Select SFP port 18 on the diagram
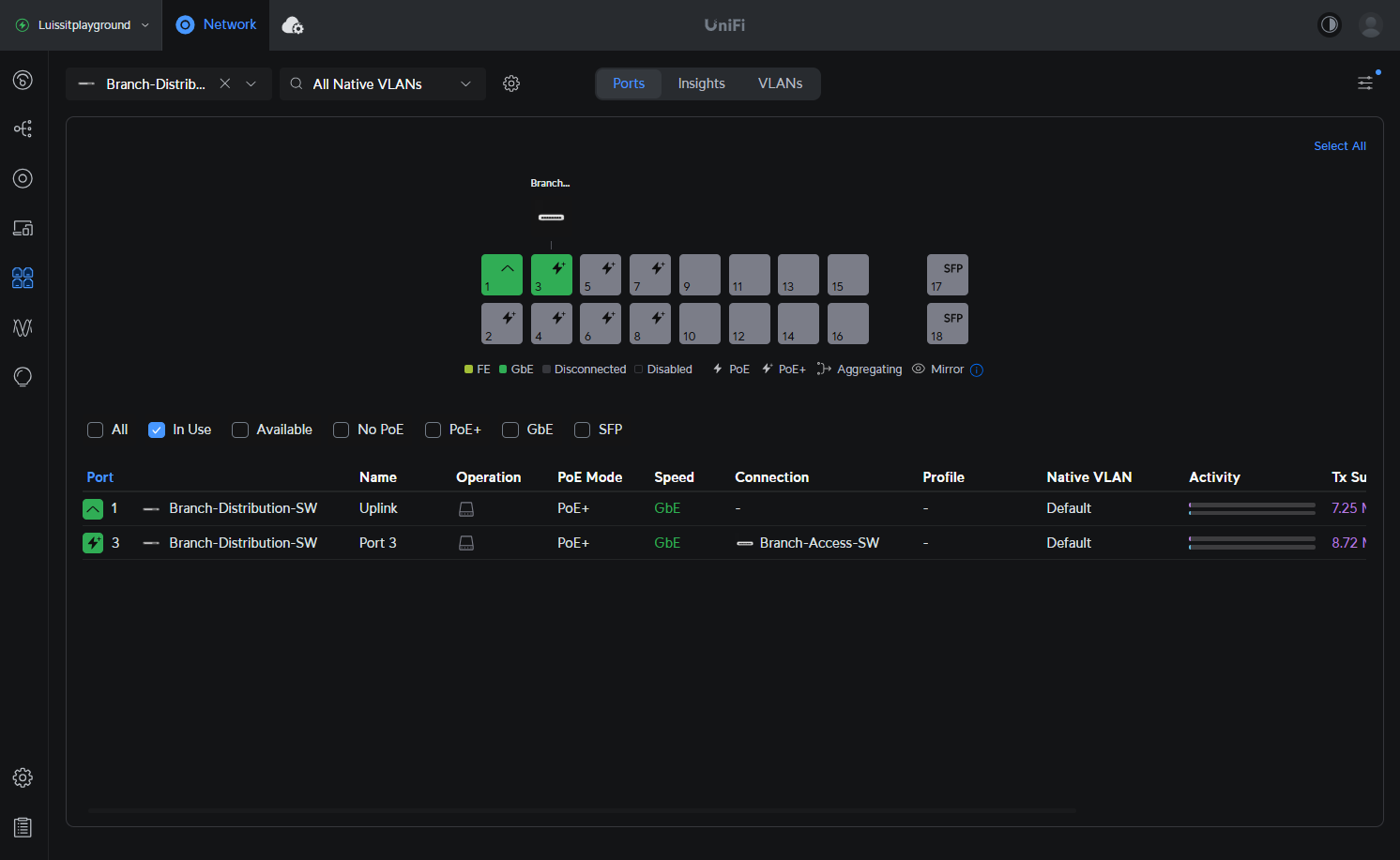Viewport: 1400px width, 860px height. [x=948, y=324]
